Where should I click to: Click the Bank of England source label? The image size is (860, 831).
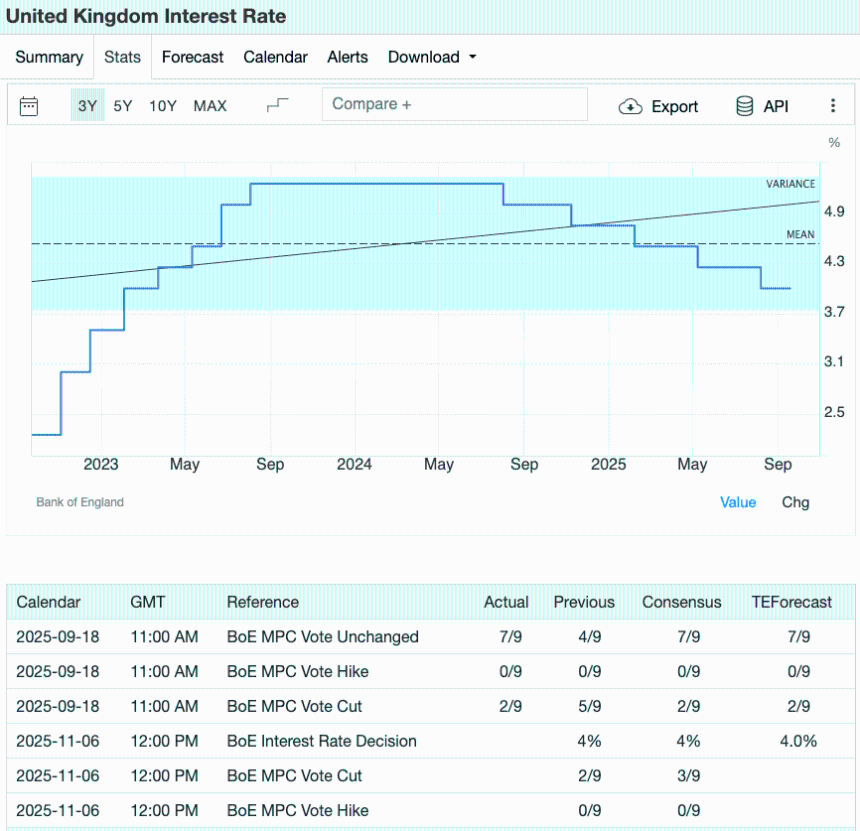[80, 502]
